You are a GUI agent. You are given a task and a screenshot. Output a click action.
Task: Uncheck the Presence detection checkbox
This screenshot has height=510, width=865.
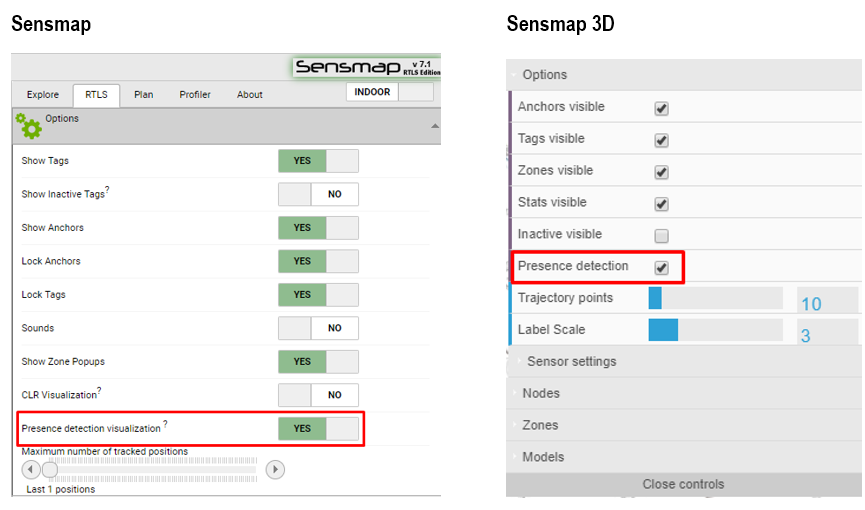661,268
